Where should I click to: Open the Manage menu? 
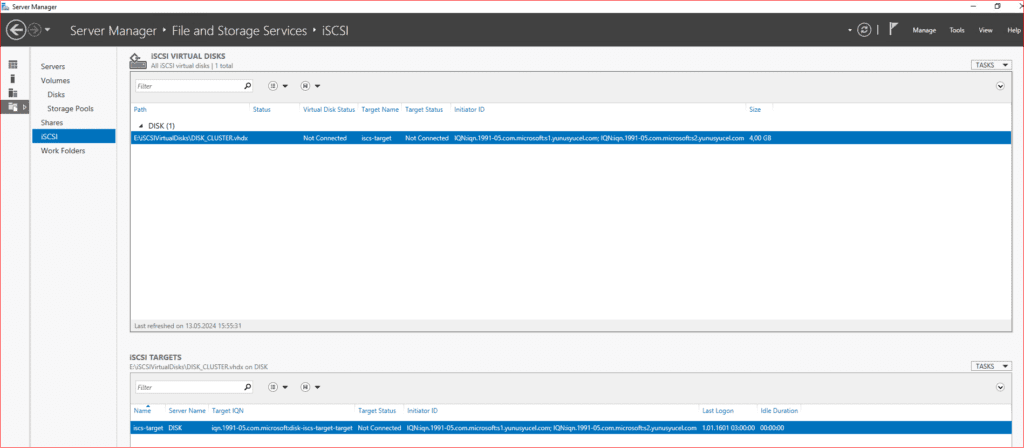(x=924, y=31)
